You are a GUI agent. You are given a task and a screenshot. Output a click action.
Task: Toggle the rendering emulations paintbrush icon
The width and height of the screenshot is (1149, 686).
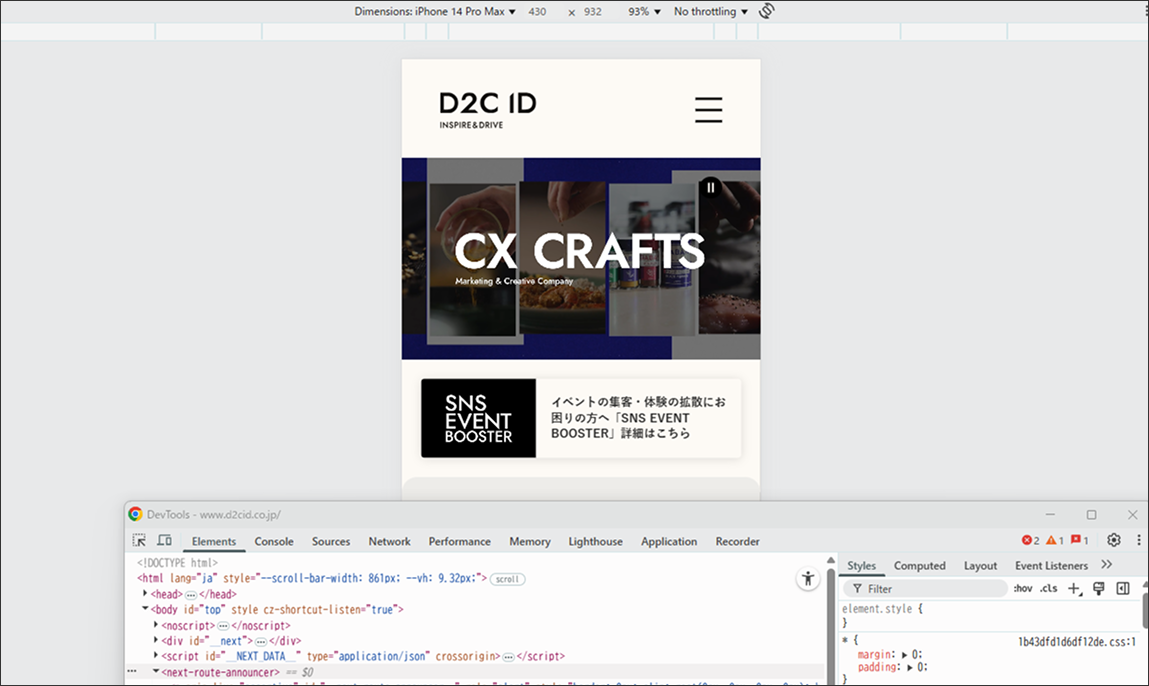1098,589
